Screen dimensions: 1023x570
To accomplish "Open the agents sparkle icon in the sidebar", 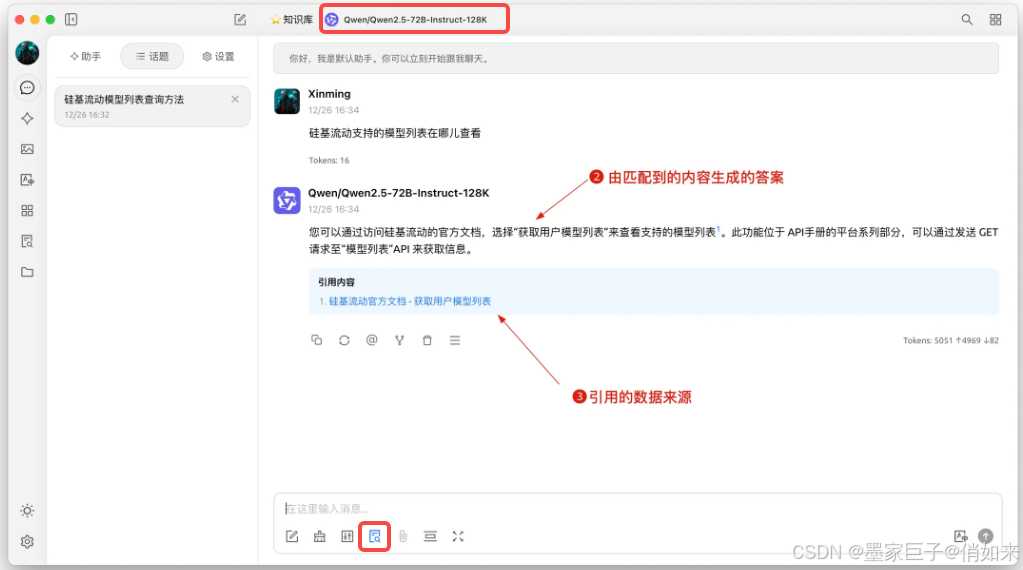I will pos(27,118).
